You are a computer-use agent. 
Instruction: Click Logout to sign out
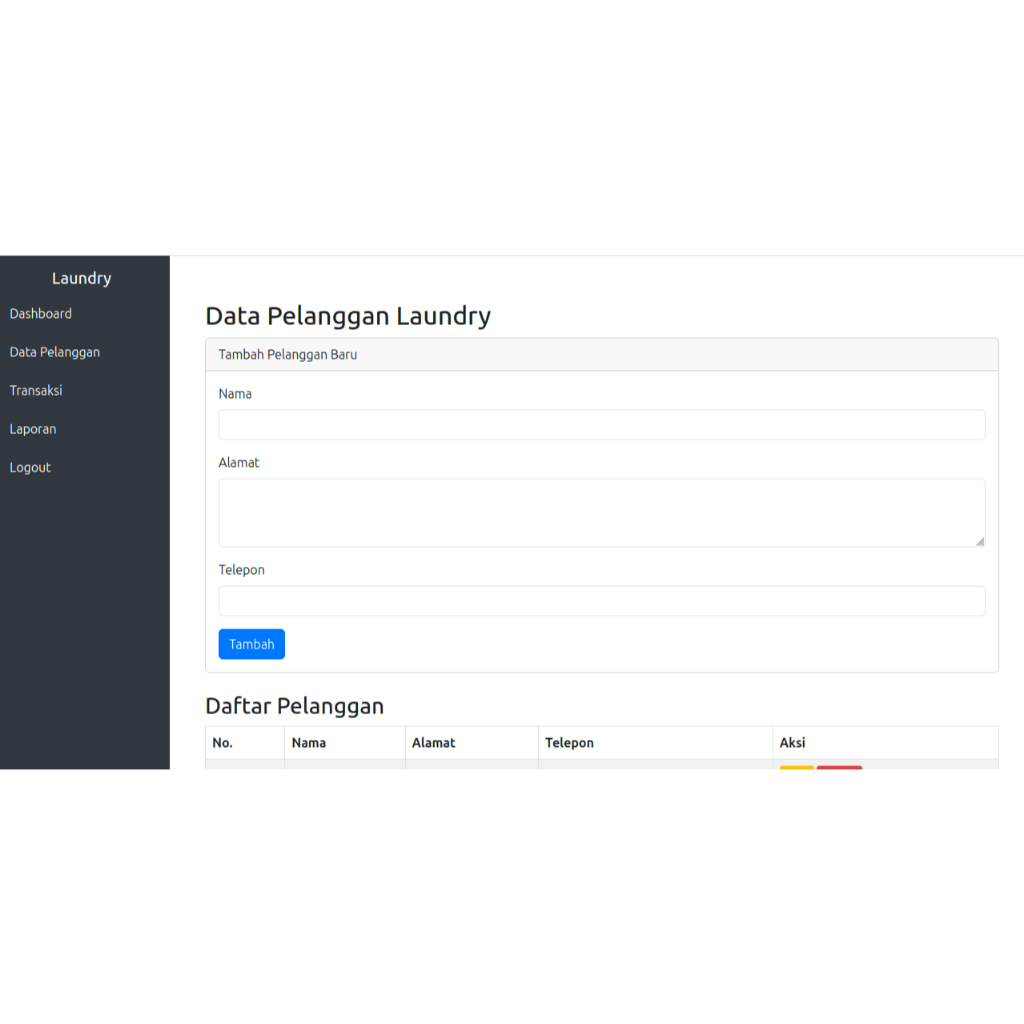29,467
